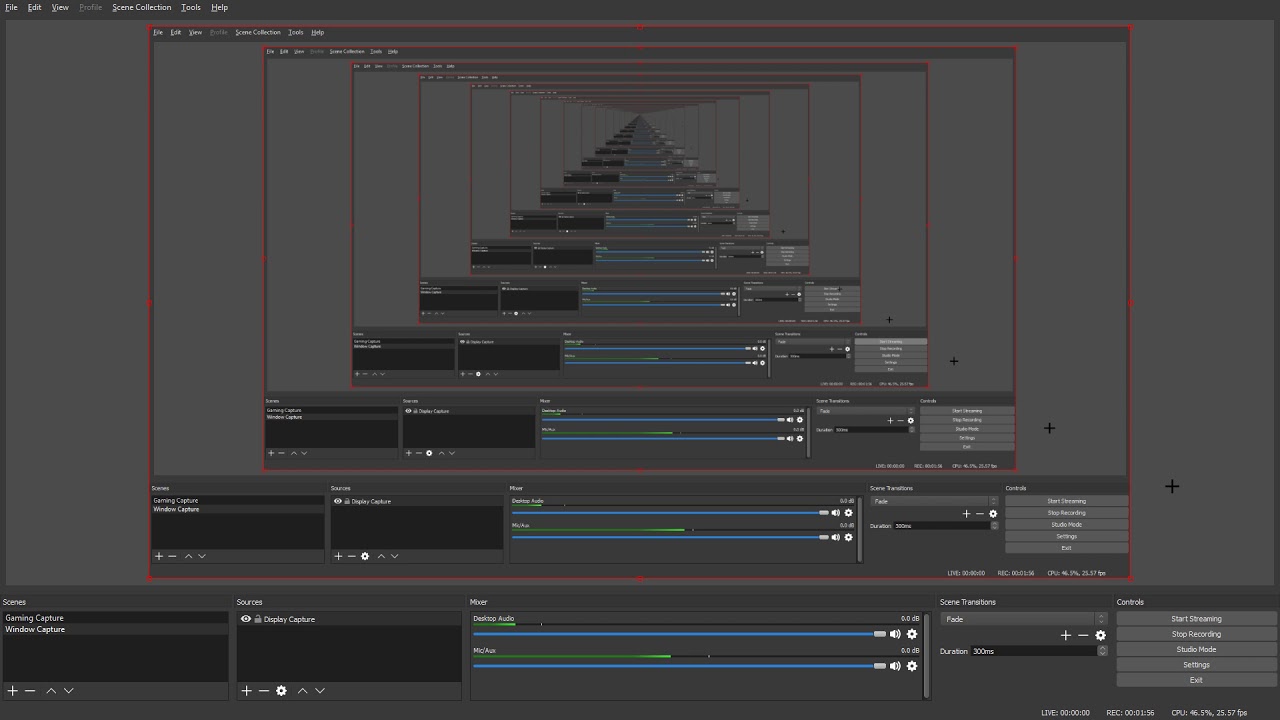Click the Start Streaming button
The height and width of the screenshot is (720, 1280).
click(1196, 619)
